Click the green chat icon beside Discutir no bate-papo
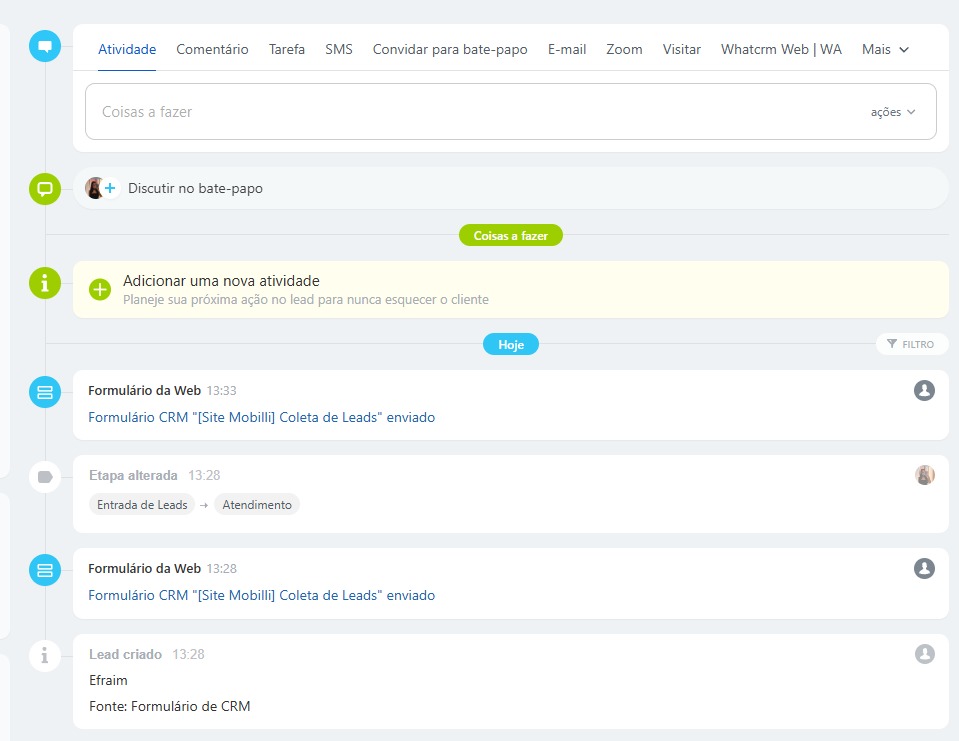959x741 pixels. (x=45, y=188)
